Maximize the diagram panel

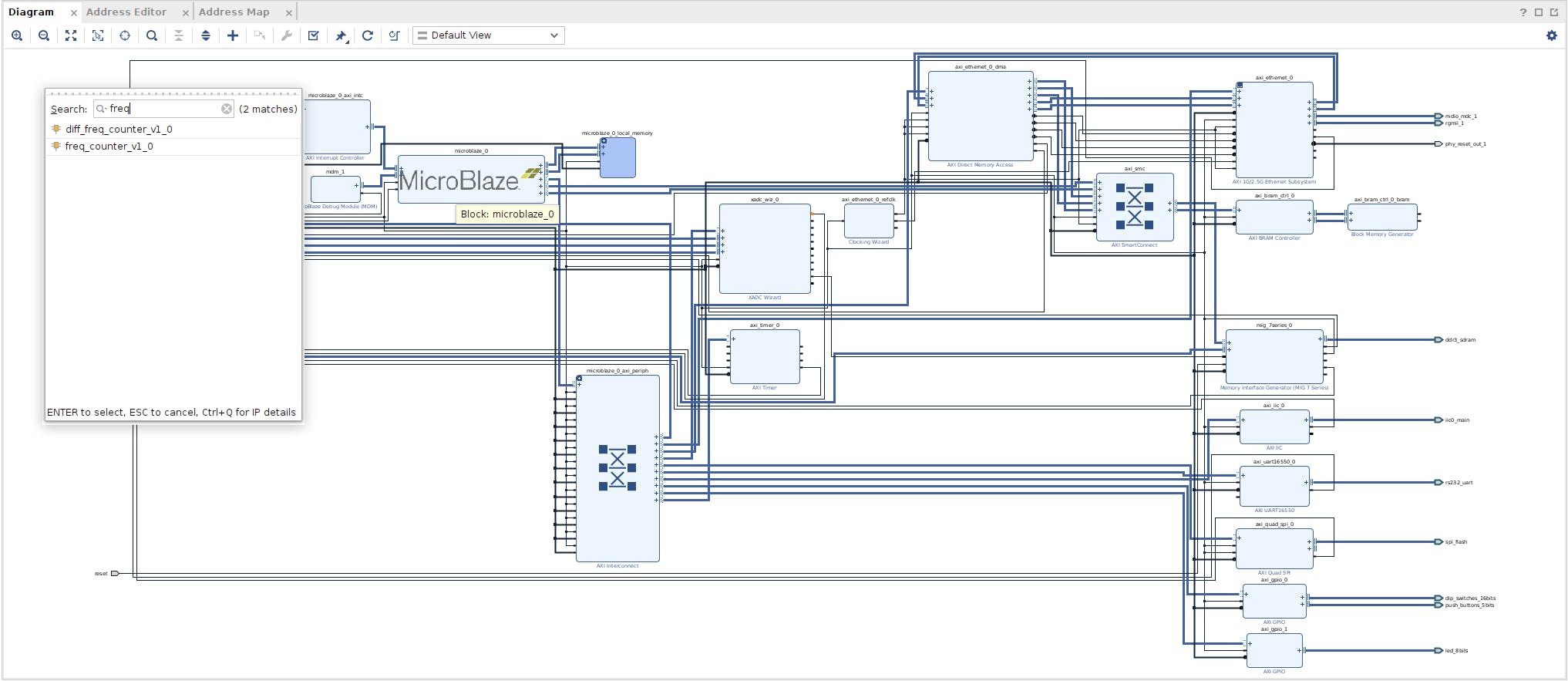click(x=1539, y=12)
